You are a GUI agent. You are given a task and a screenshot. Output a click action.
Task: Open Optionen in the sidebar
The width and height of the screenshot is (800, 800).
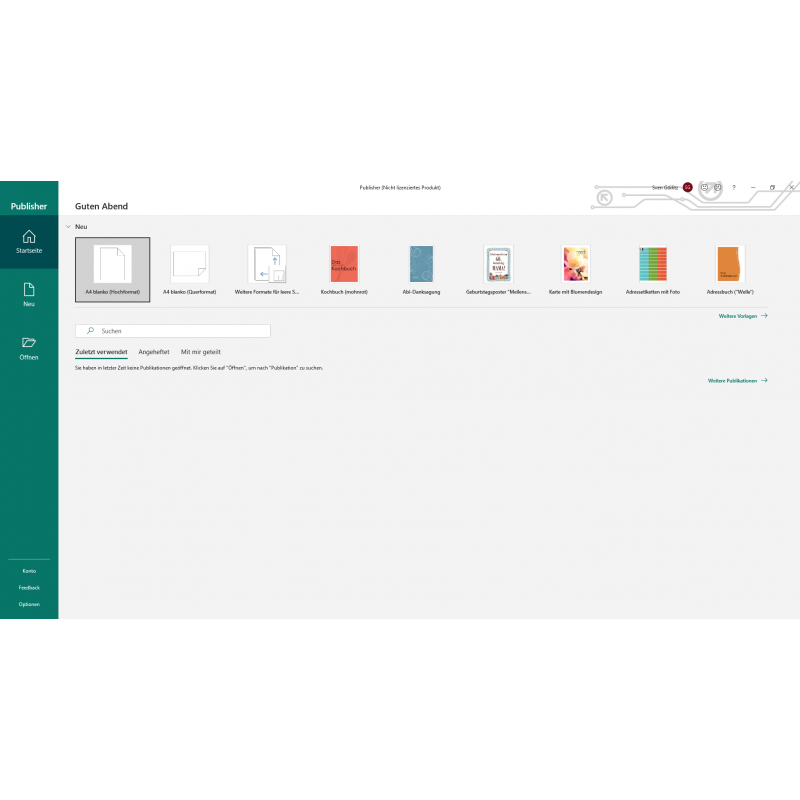[29, 604]
